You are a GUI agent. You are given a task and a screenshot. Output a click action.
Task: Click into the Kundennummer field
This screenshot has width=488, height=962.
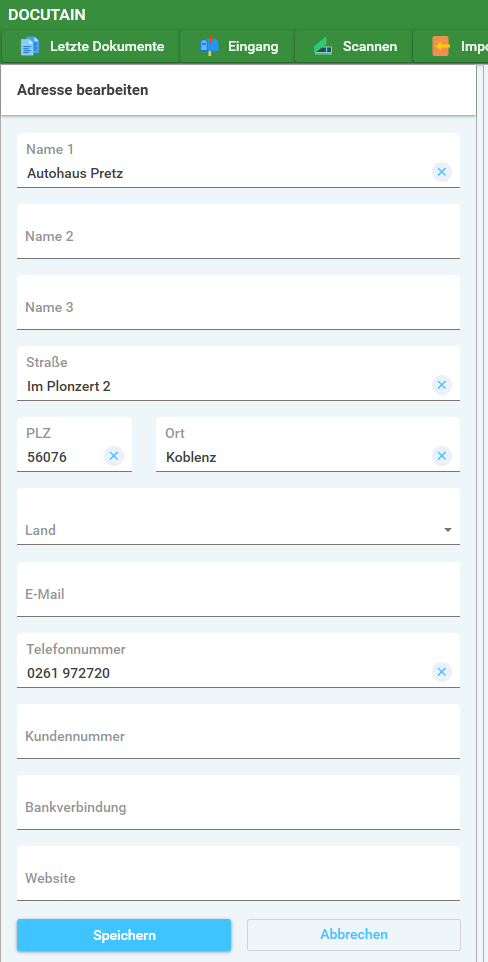(238, 731)
